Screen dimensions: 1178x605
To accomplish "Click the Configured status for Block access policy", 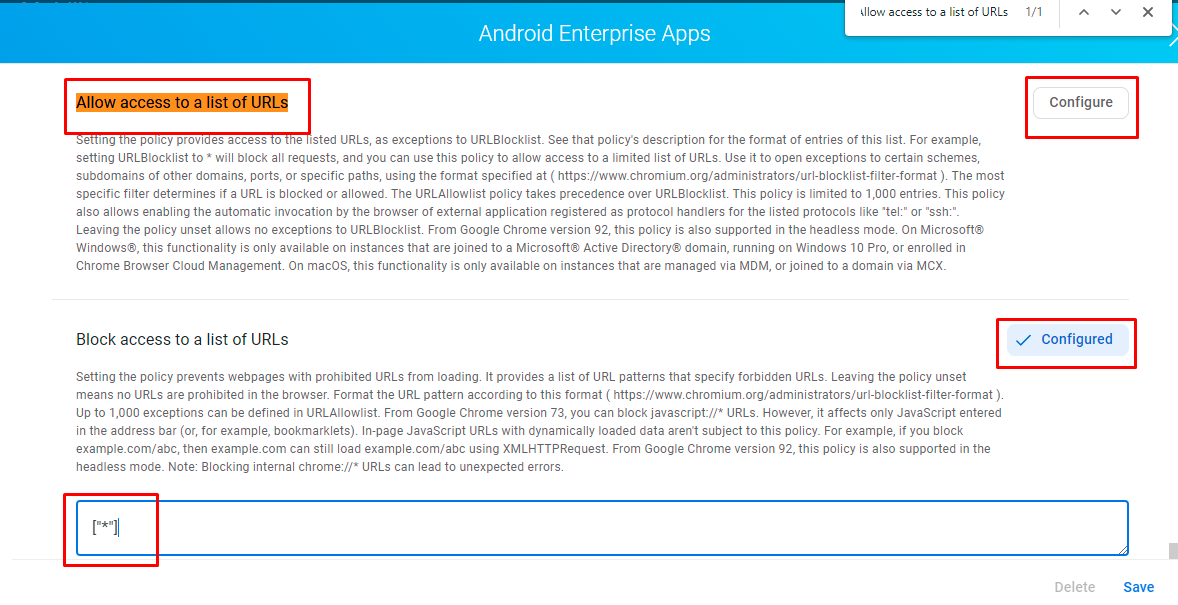I will click(x=1065, y=340).
